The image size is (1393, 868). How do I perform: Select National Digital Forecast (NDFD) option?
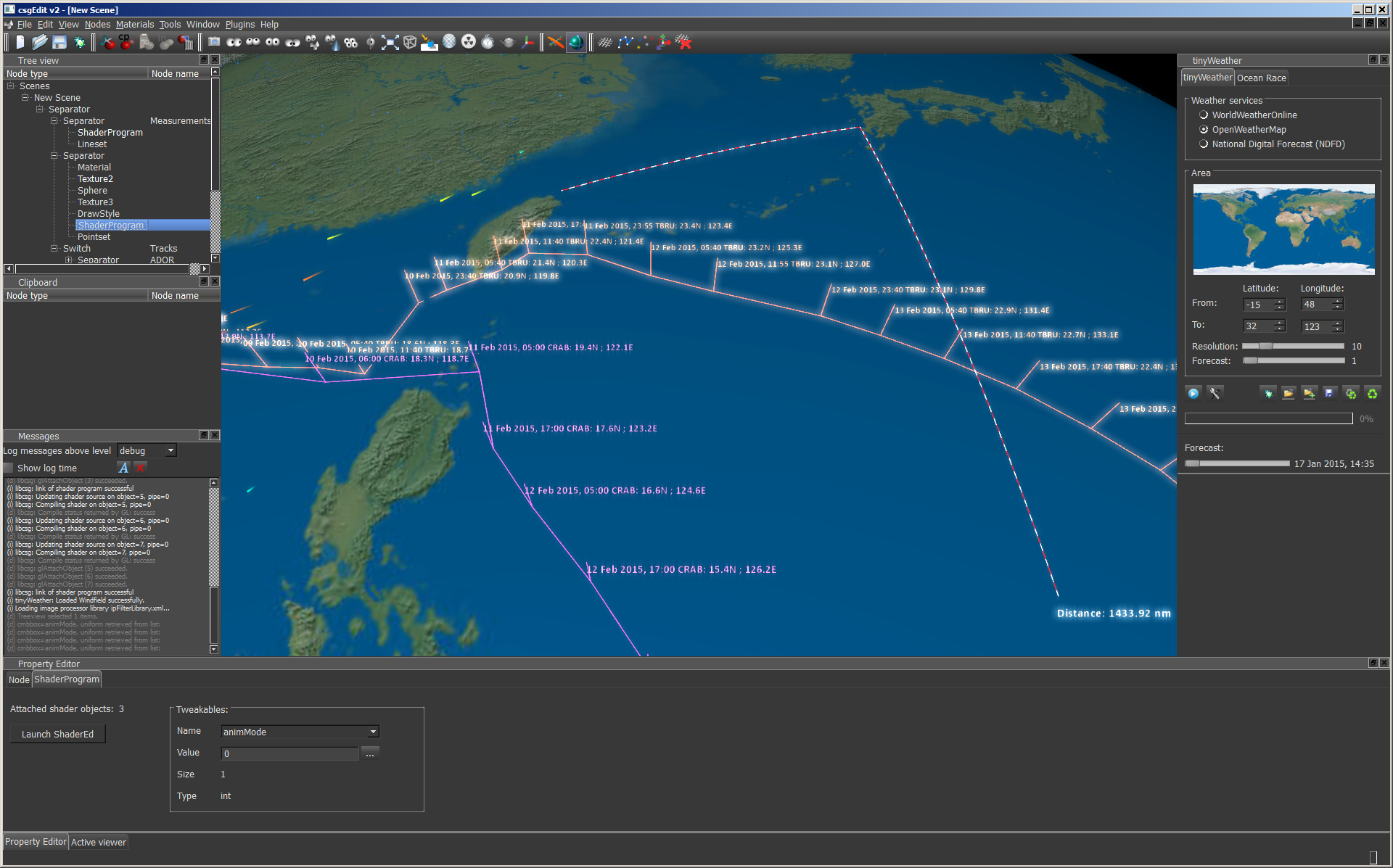pyautogui.click(x=1204, y=144)
